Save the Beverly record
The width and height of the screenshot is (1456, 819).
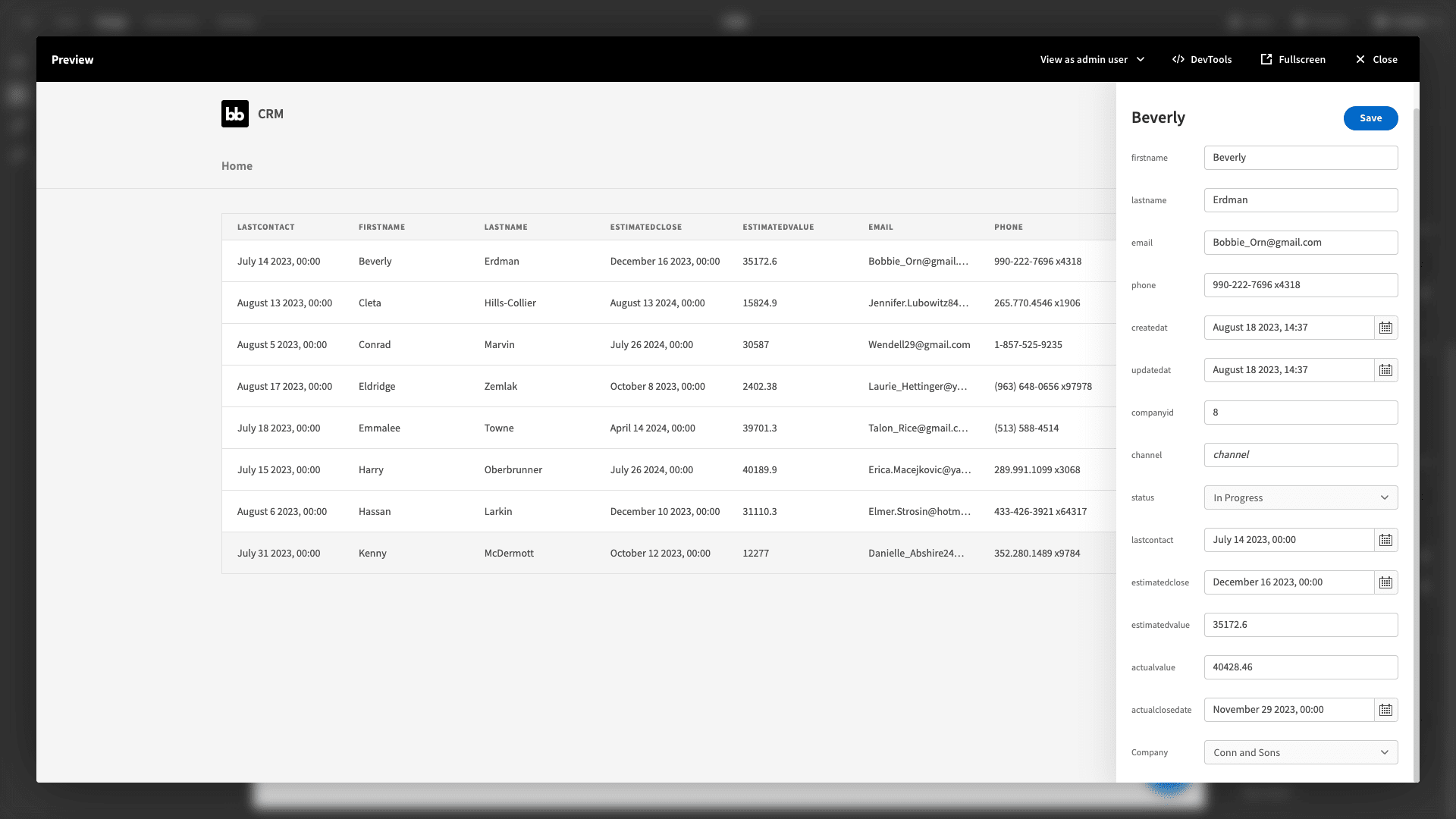click(x=1370, y=118)
